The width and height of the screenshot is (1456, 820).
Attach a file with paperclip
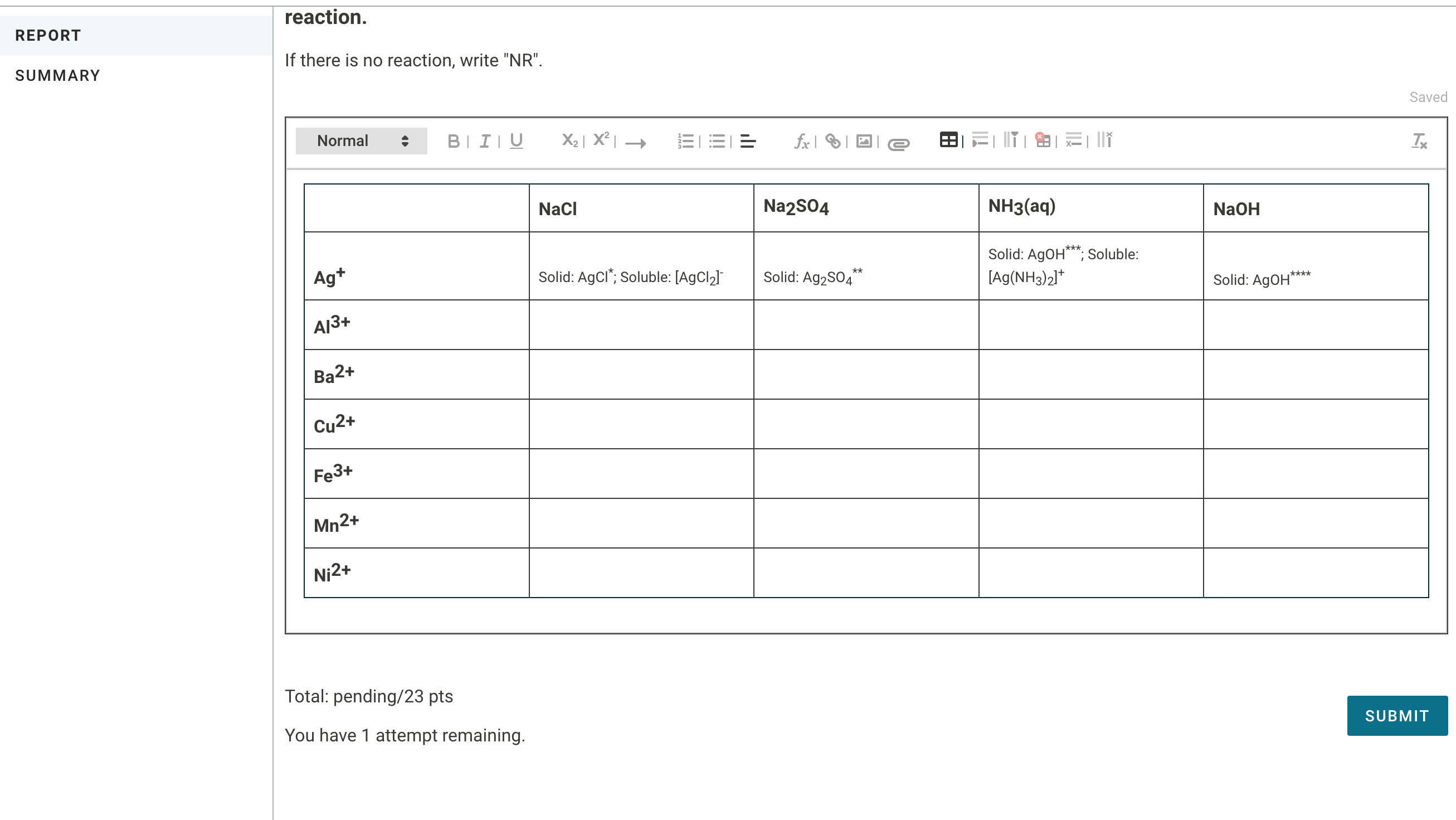click(x=898, y=144)
